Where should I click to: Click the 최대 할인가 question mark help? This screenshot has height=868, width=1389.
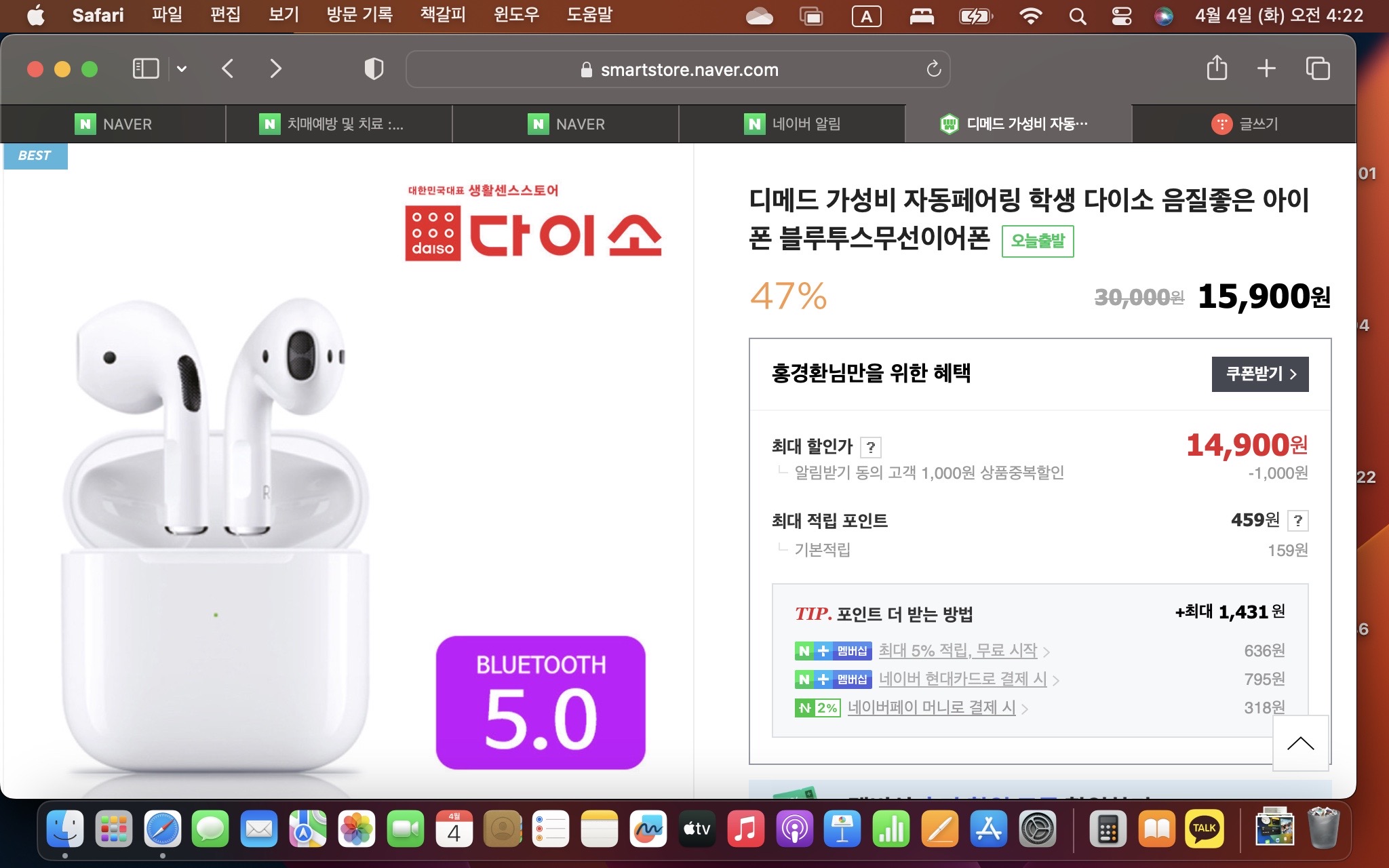point(871,447)
